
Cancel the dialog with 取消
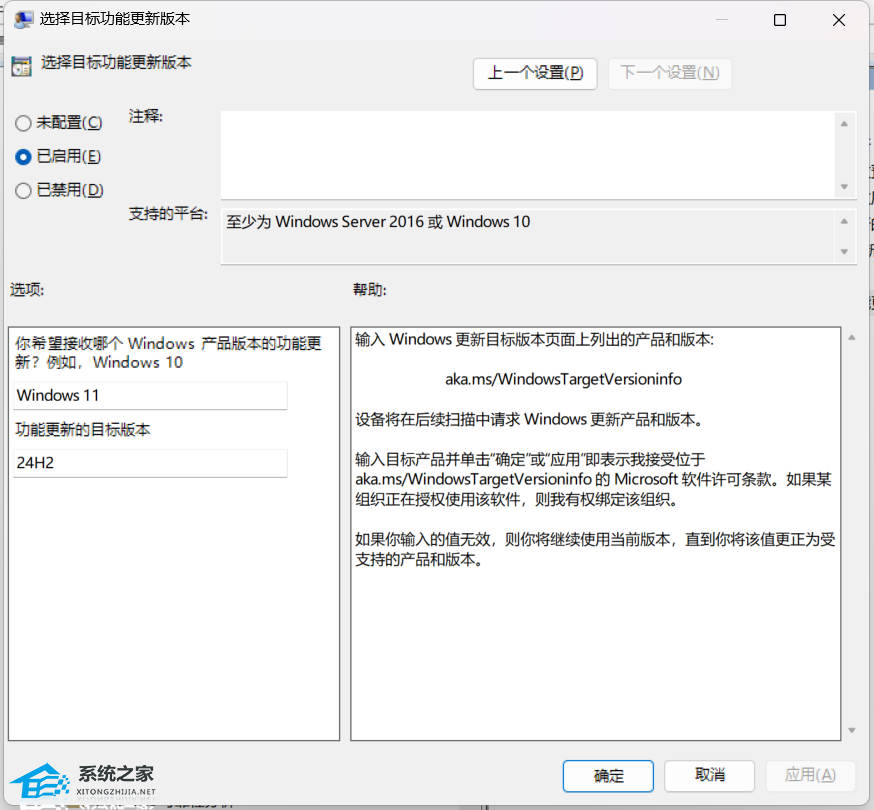(x=710, y=775)
